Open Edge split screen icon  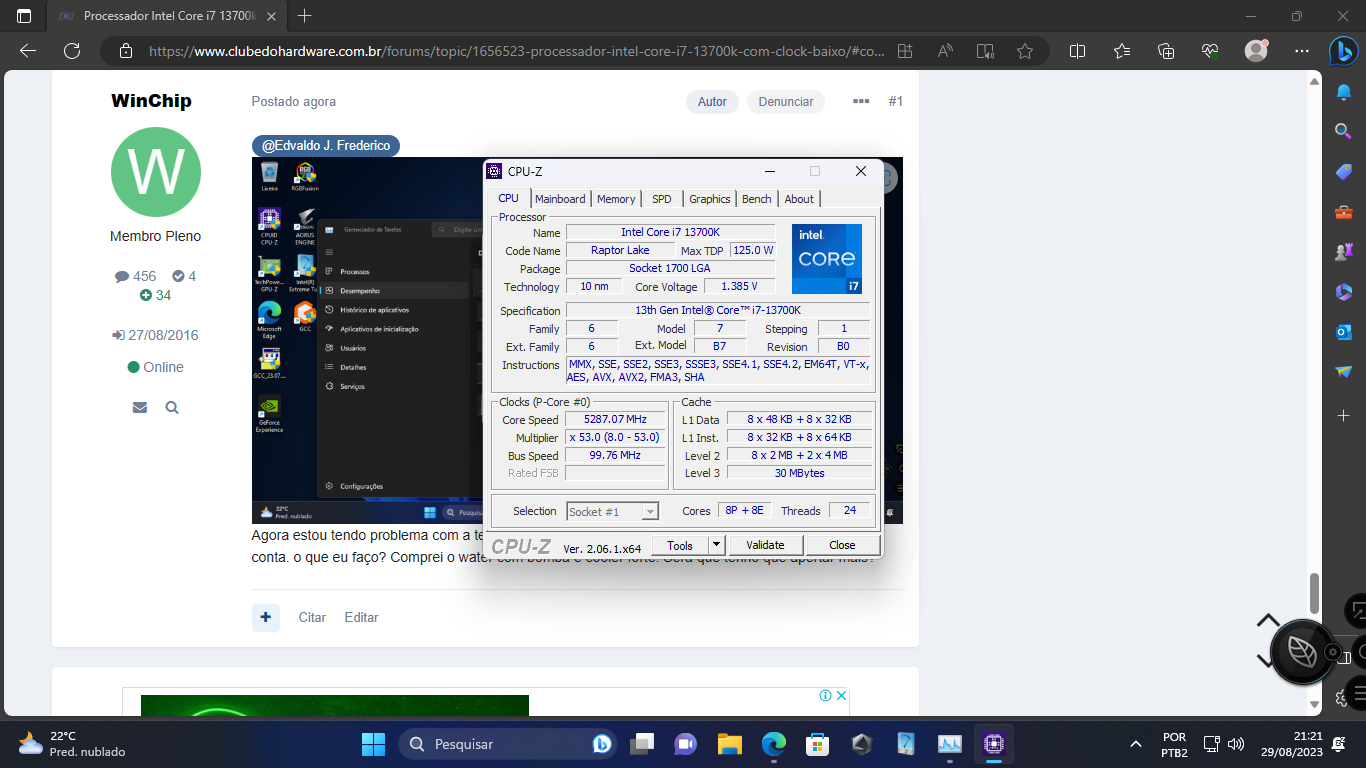(x=1078, y=51)
